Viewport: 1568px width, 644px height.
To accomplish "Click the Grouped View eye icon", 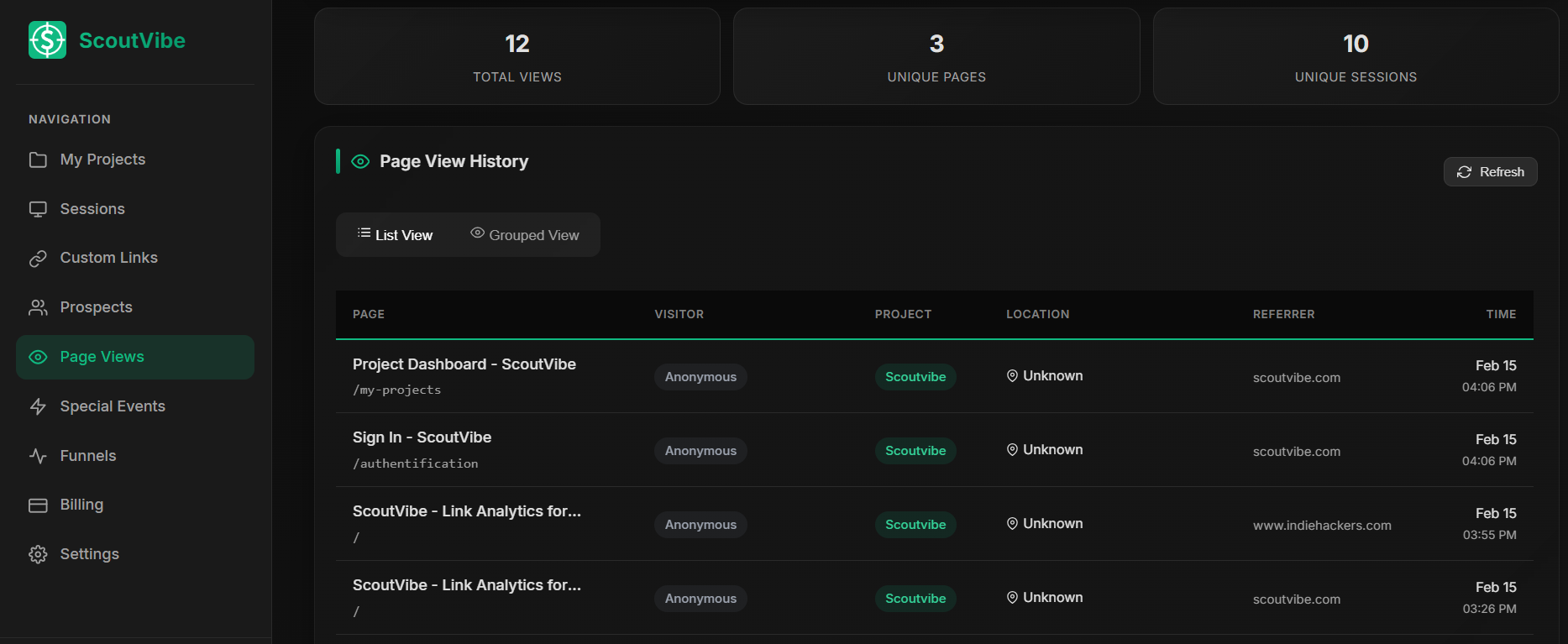I will (477, 233).
